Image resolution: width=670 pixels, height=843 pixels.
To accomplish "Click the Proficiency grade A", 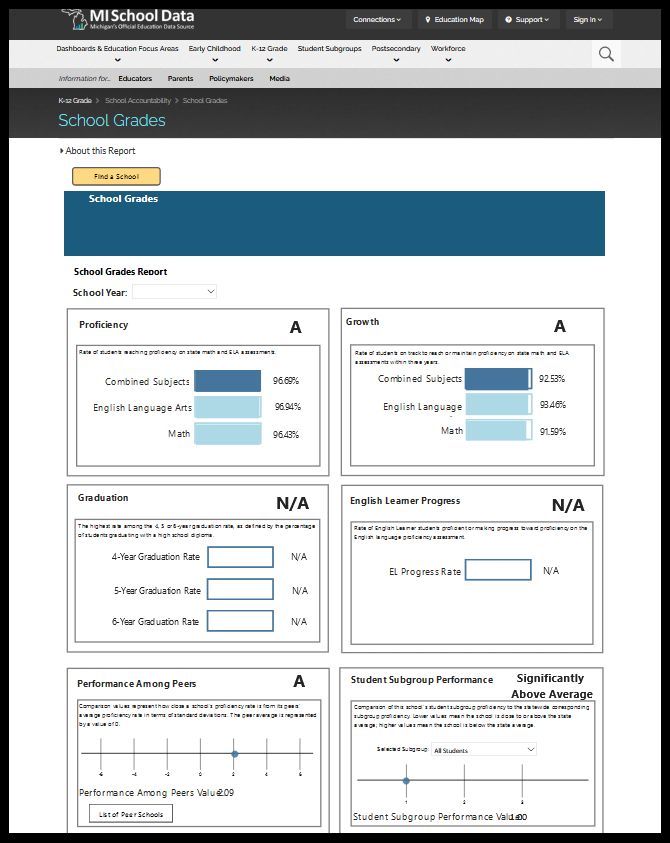I will tap(296, 327).
